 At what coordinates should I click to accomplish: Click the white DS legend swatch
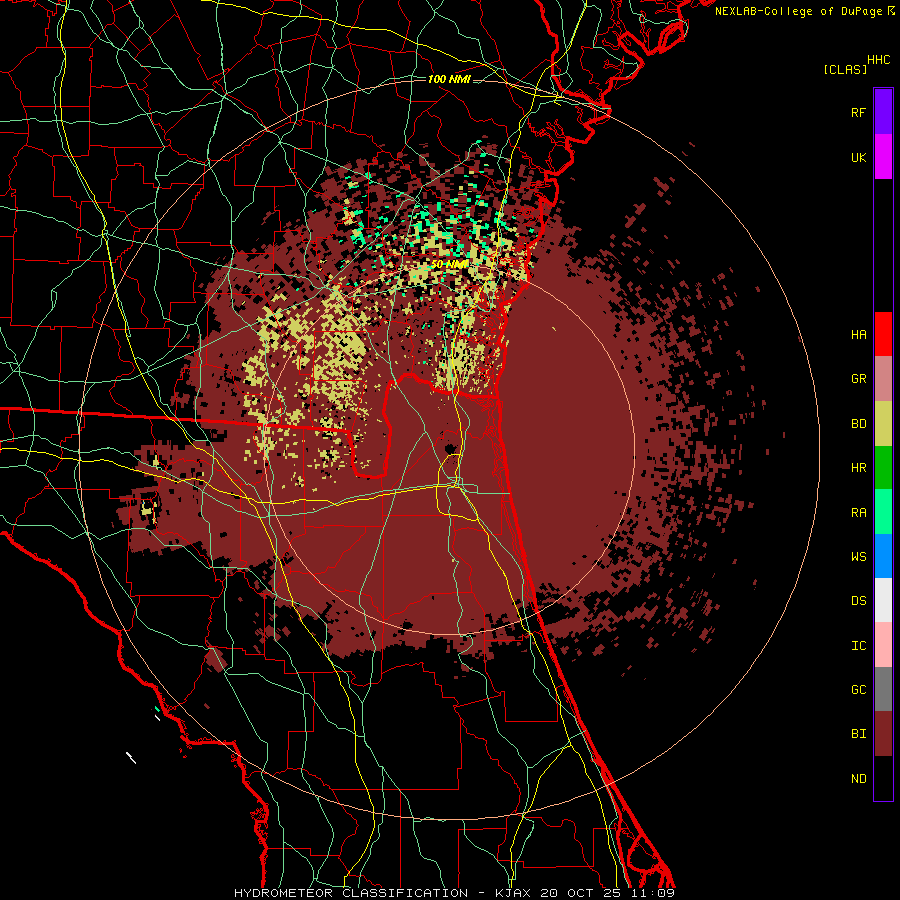pyautogui.click(x=883, y=600)
